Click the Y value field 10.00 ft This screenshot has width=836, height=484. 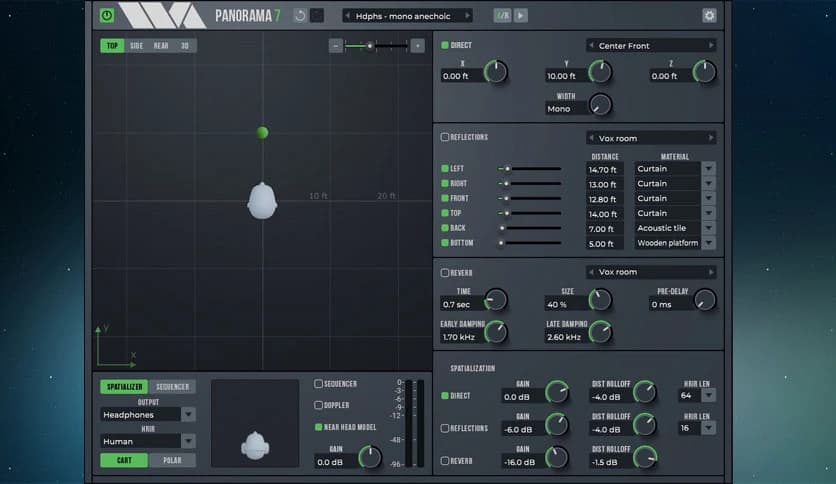[565, 76]
